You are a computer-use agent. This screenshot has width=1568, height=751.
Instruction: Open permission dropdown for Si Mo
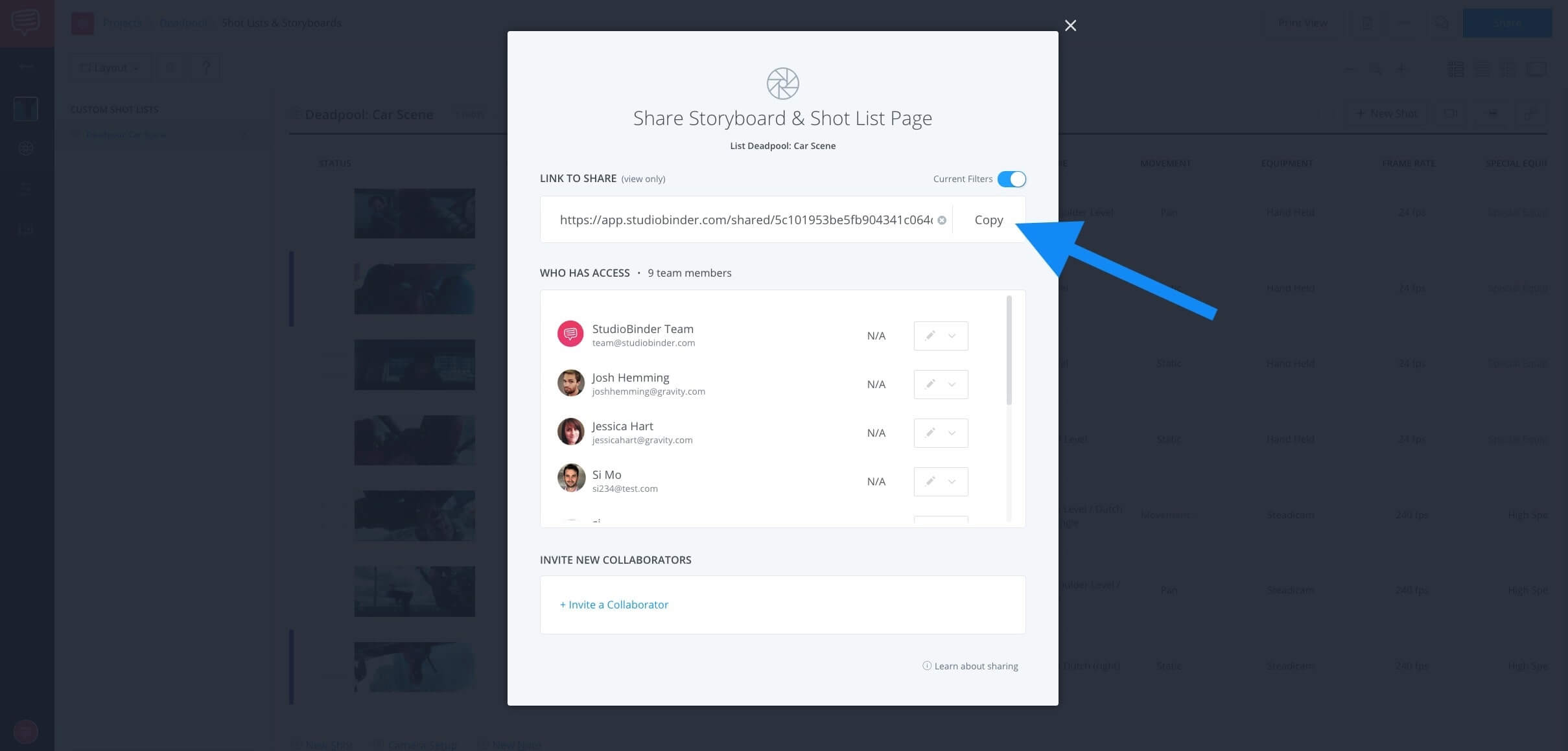coord(941,481)
